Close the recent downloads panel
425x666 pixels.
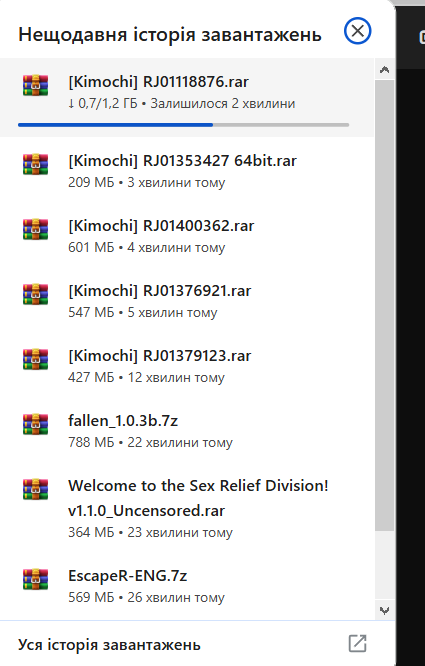click(357, 31)
